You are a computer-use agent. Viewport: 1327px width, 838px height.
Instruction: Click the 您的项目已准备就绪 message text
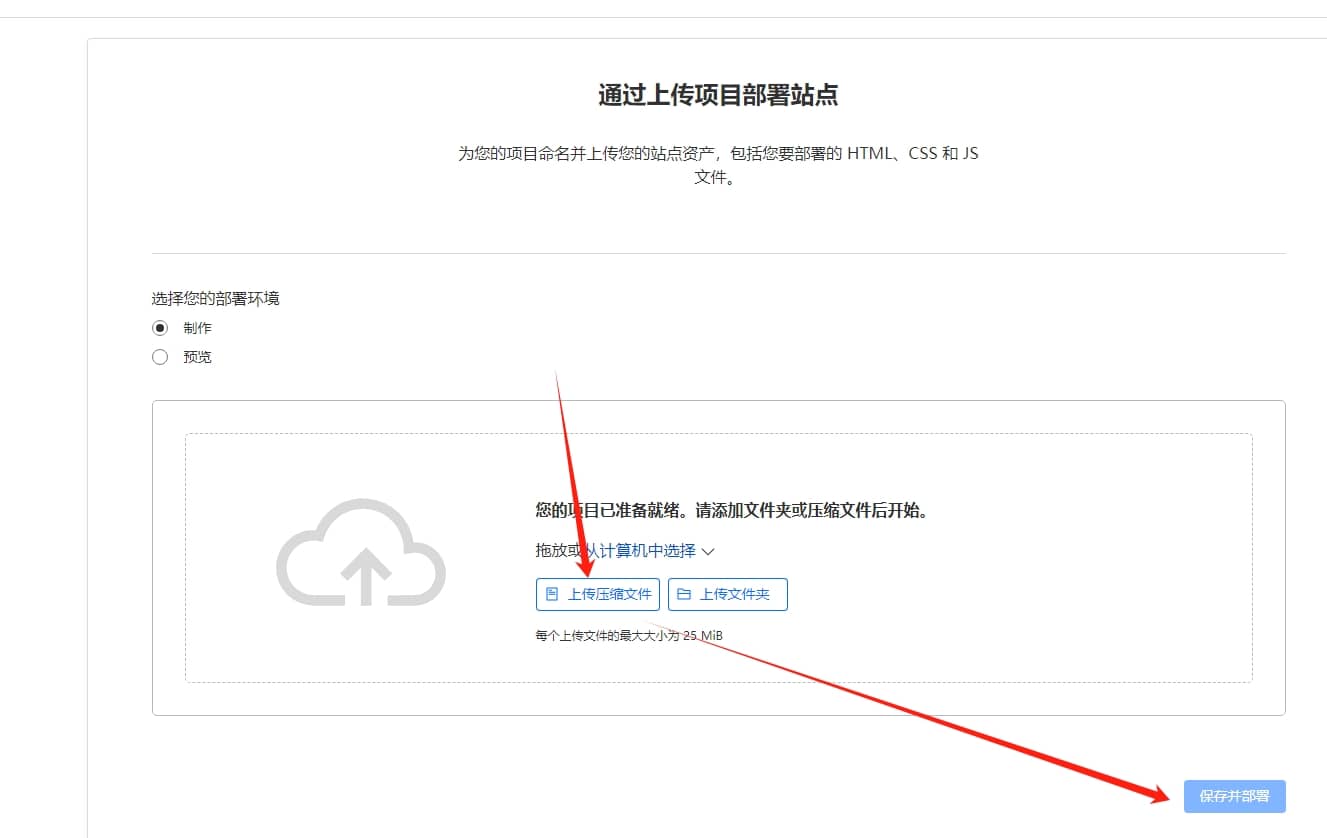point(732,510)
